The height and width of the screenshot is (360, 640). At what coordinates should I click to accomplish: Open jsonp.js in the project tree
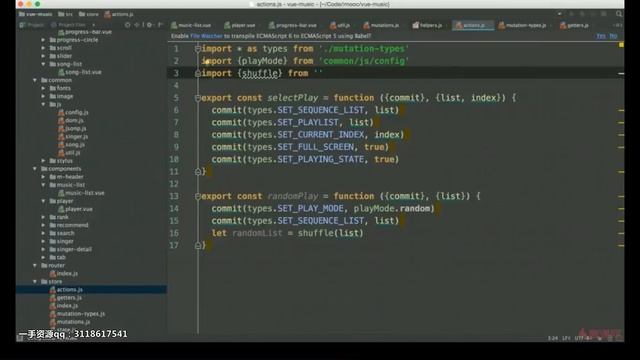[72, 129]
